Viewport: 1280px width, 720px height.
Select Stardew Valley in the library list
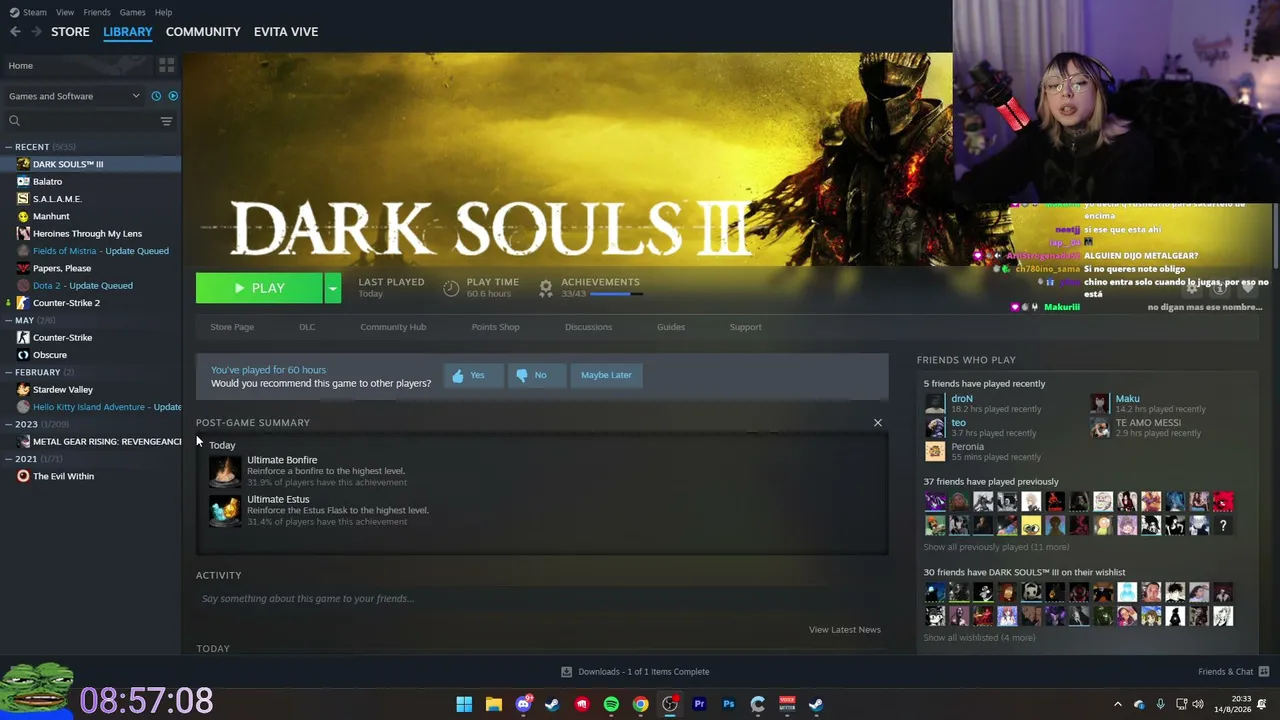click(63, 390)
